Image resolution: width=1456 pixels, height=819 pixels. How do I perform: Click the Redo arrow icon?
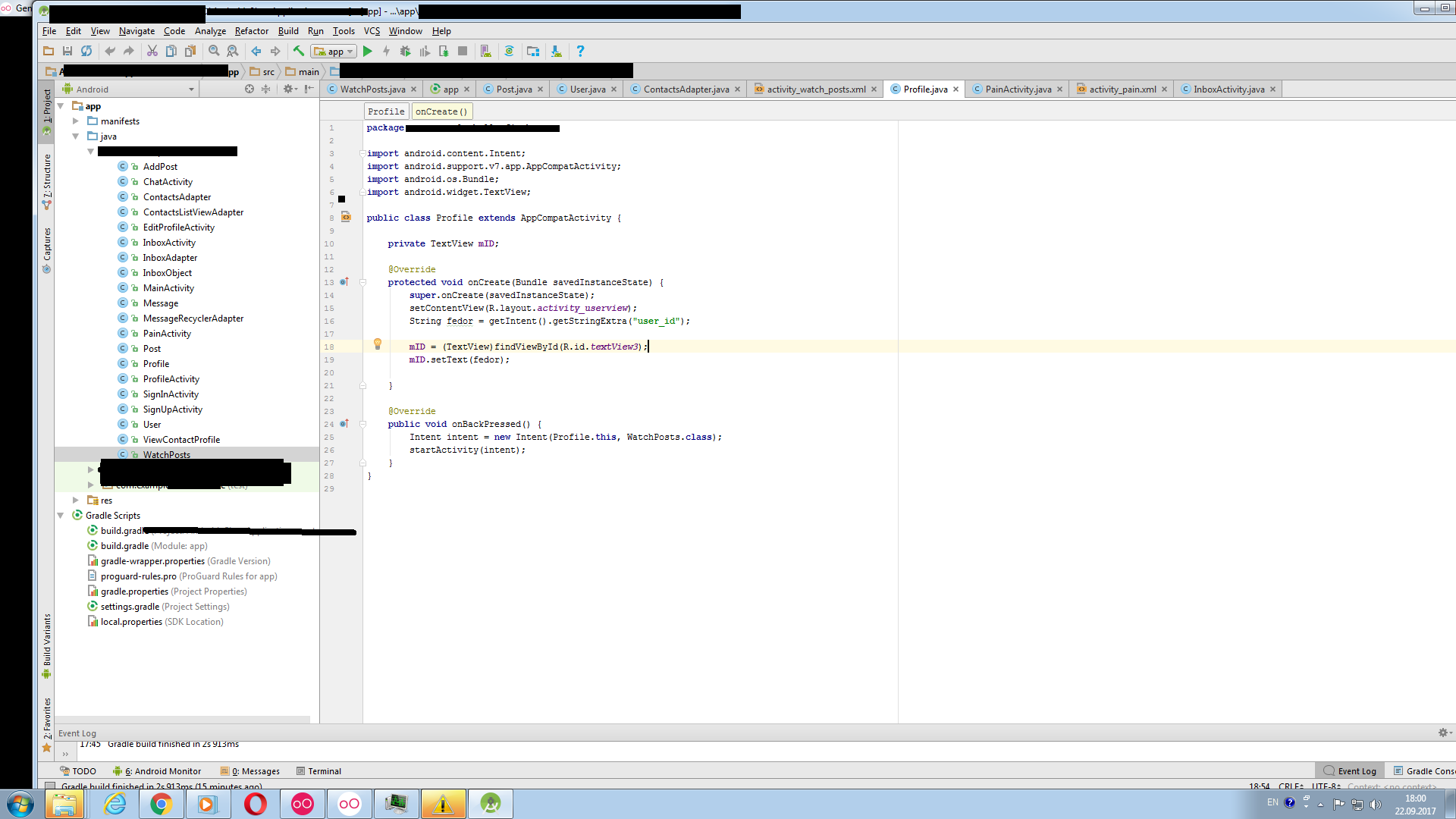click(129, 51)
